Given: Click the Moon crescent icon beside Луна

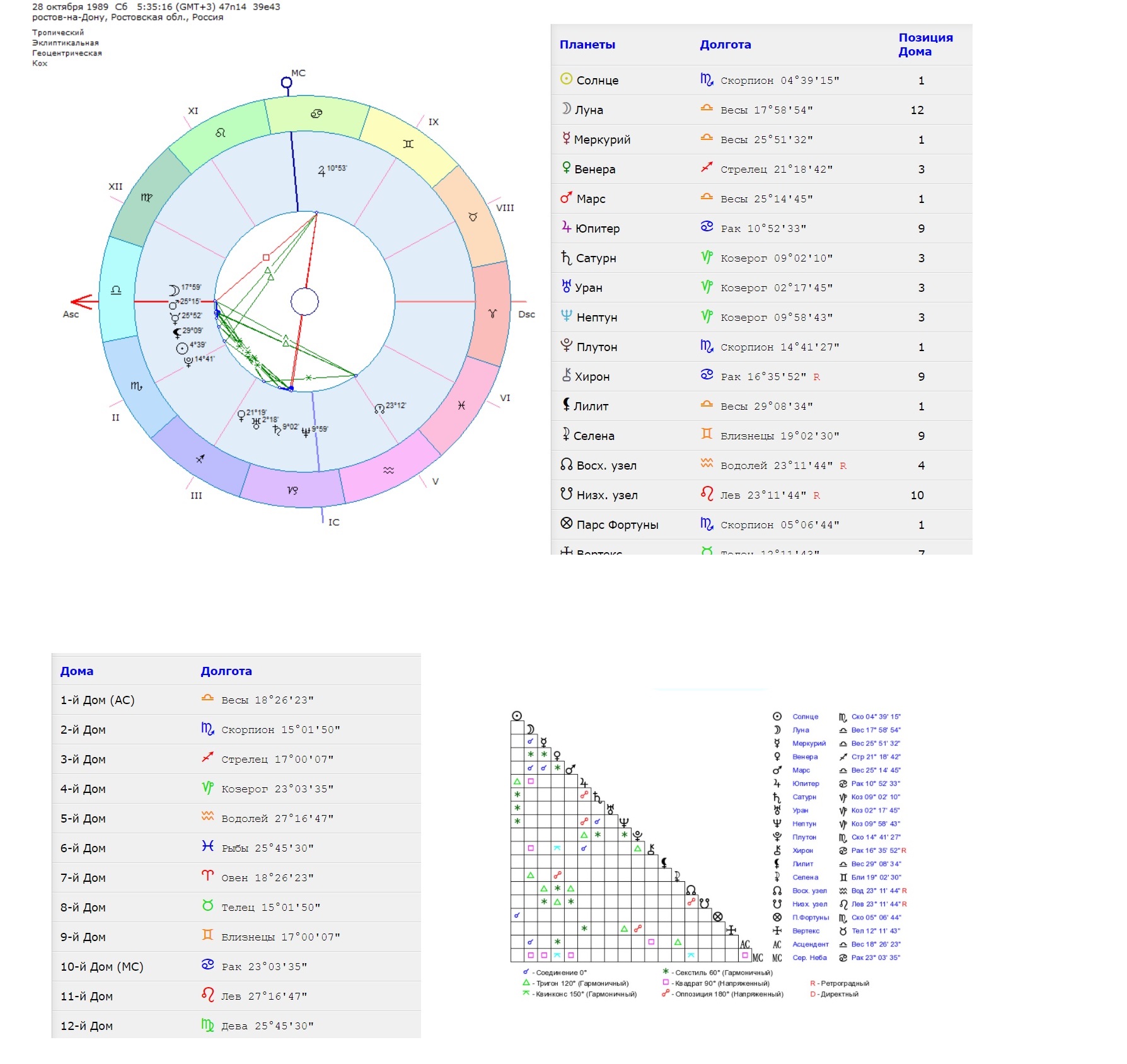Looking at the screenshot, I should tap(566, 108).
